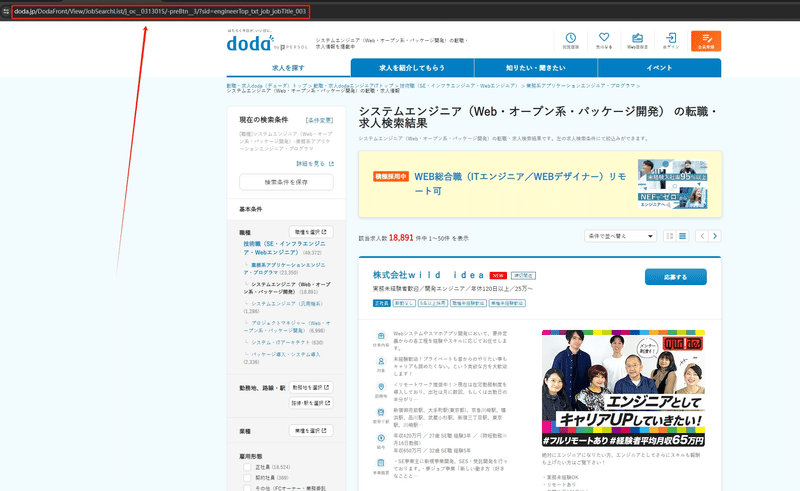Click the 職種未経験歓迎 tag
This screenshot has height=491, width=800.
[x=468, y=303]
